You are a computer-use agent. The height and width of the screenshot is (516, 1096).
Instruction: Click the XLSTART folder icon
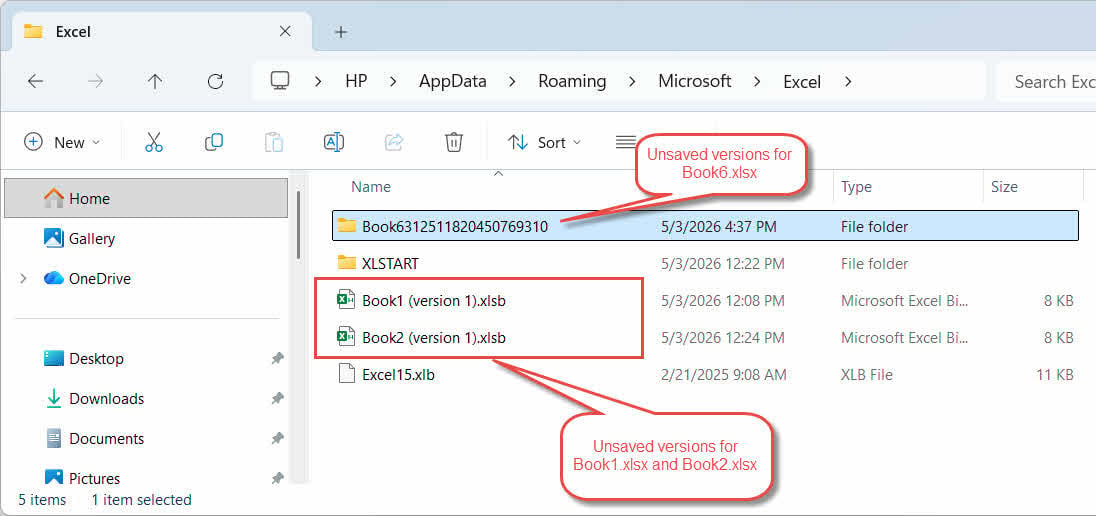(346, 263)
